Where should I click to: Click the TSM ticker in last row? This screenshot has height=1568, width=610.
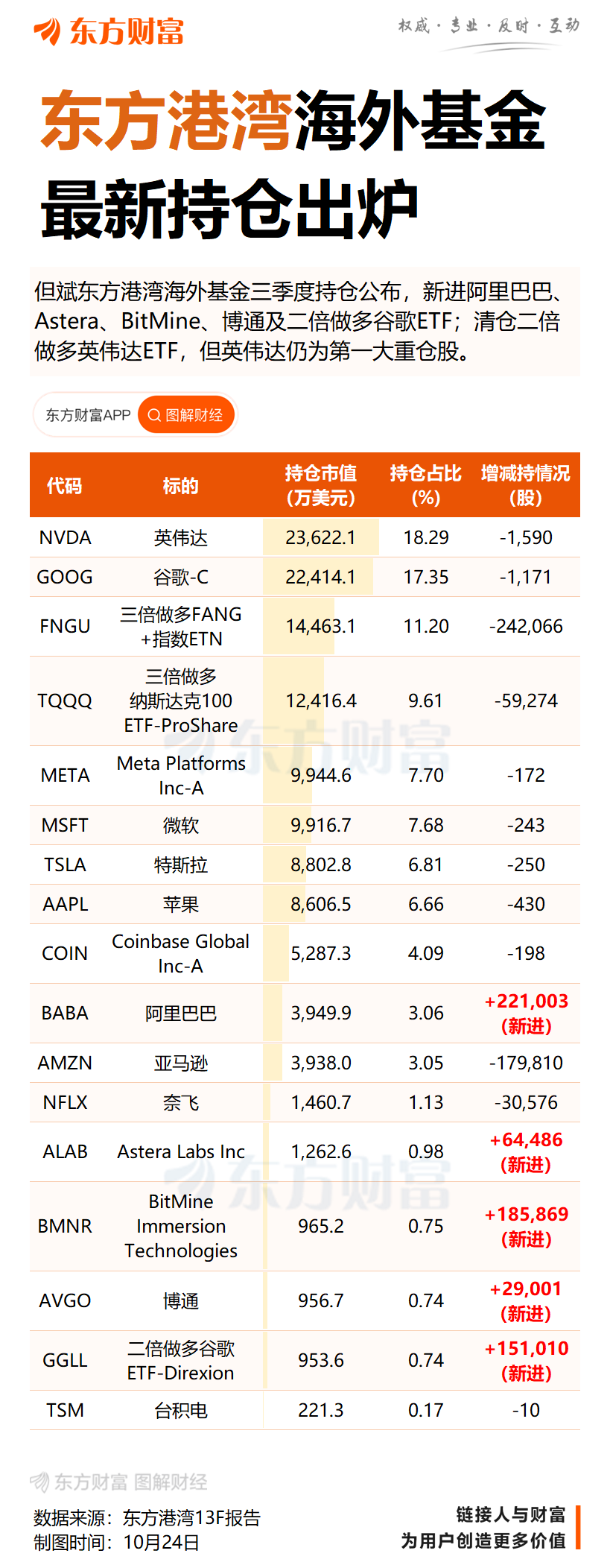pos(65,1410)
